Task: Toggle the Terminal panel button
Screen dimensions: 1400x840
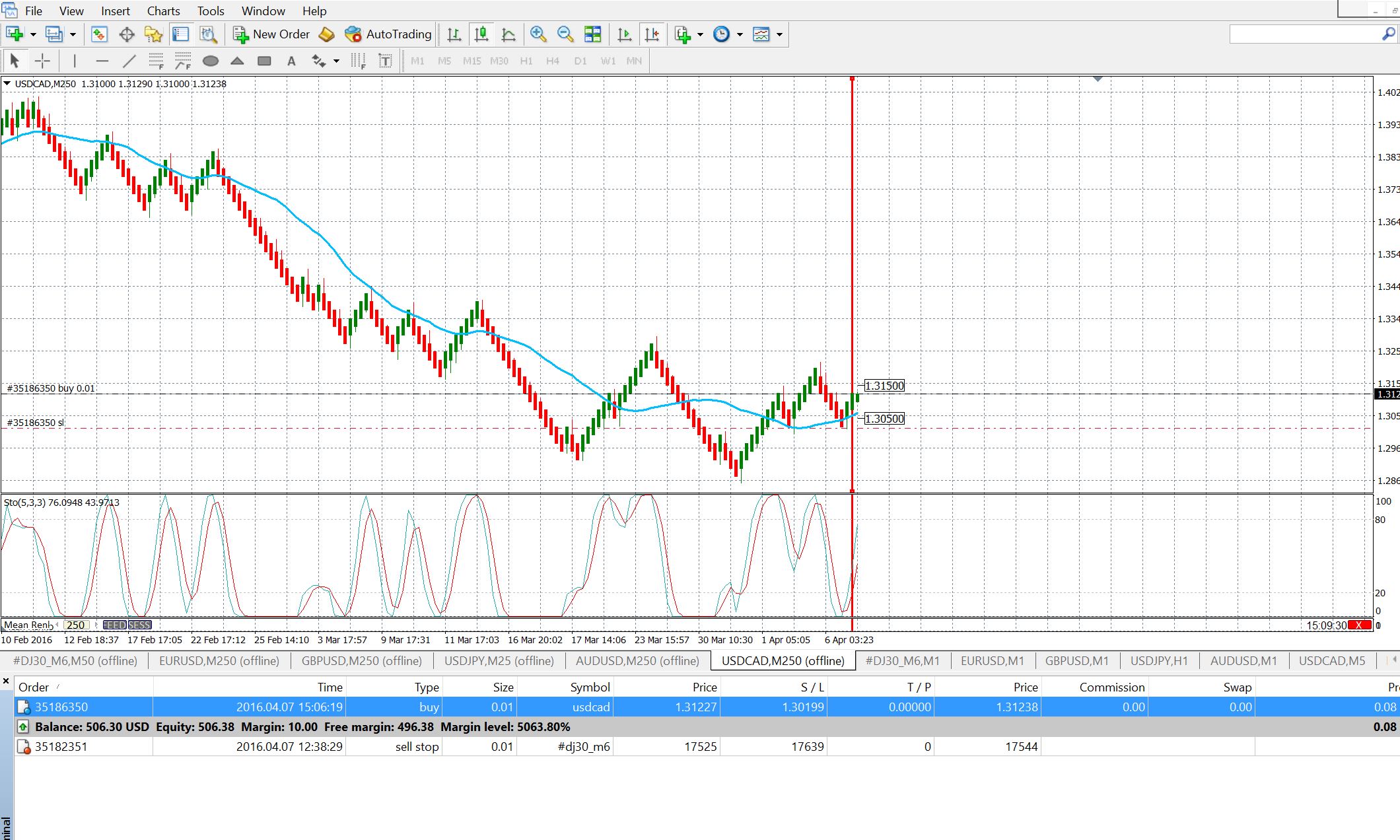Action: pyautogui.click(x=180, y=34)
